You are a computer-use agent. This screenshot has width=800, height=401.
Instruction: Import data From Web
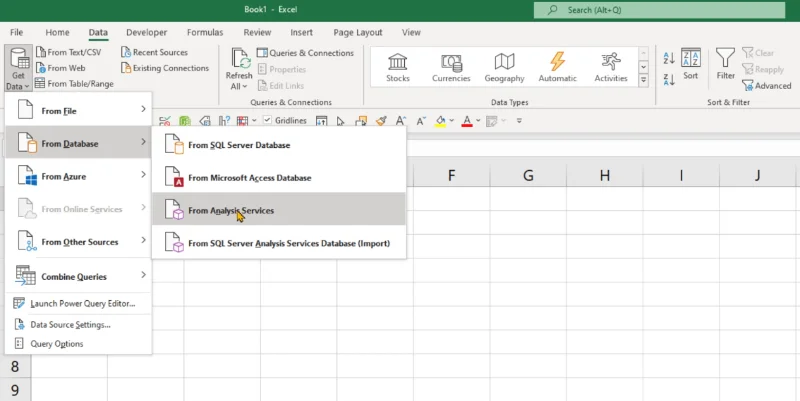pos(60,68)
